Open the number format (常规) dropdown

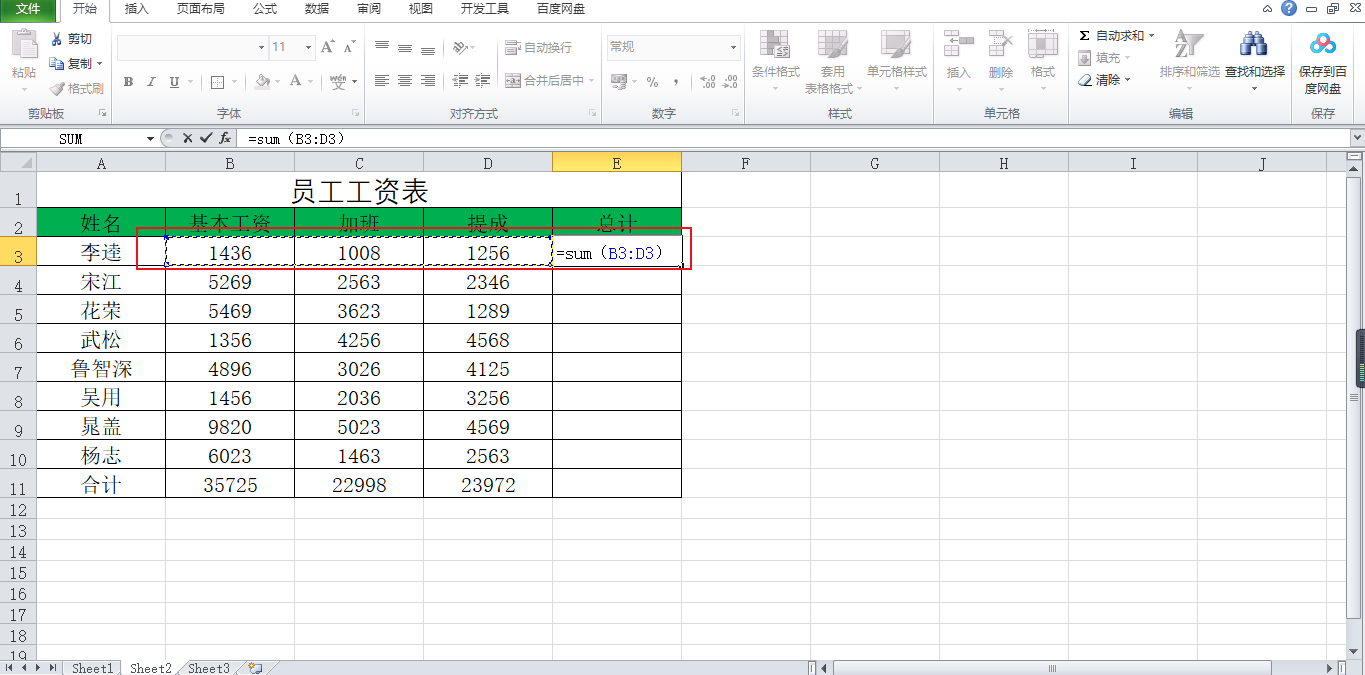[733, 47]
